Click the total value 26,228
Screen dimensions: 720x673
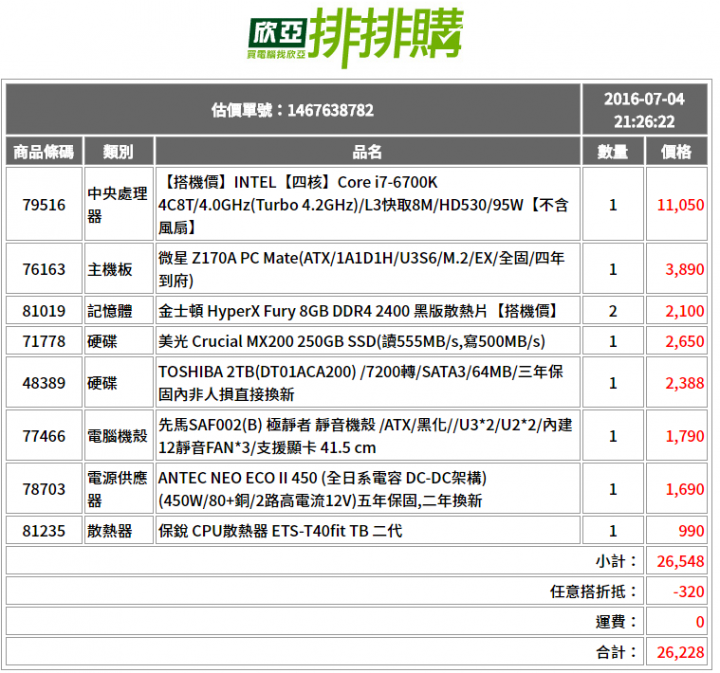pos(681,652)
